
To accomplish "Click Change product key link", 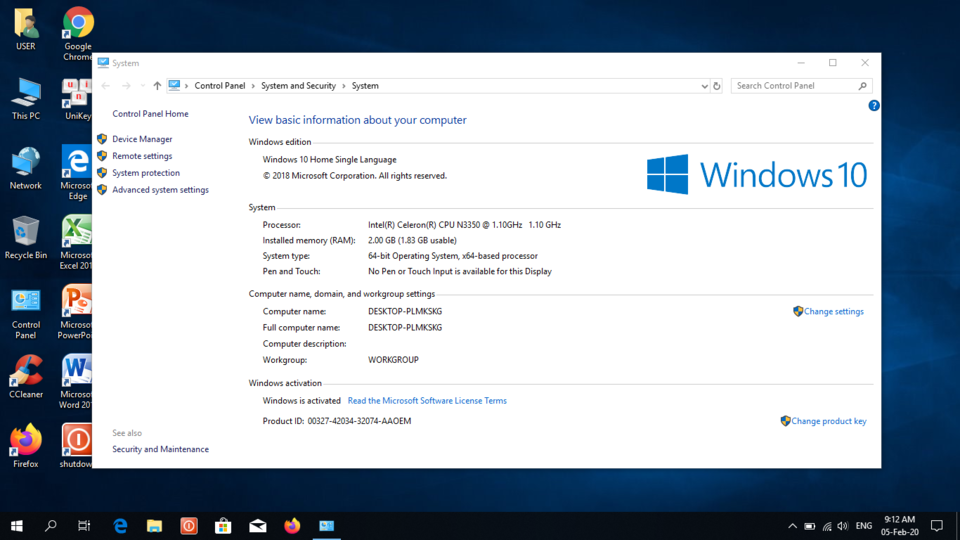I will [x=828, y=421].
